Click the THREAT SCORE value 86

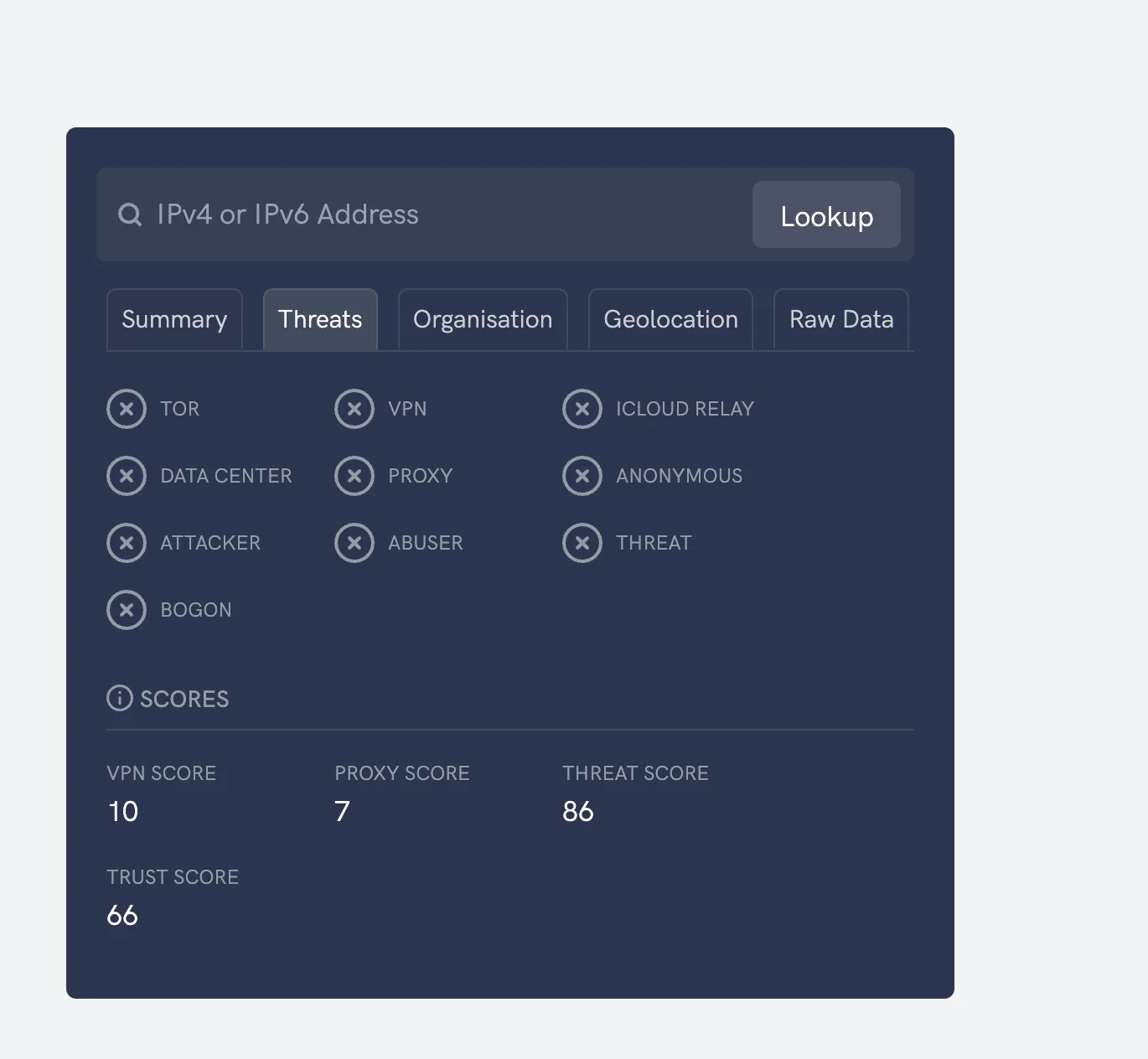(578, 810)
